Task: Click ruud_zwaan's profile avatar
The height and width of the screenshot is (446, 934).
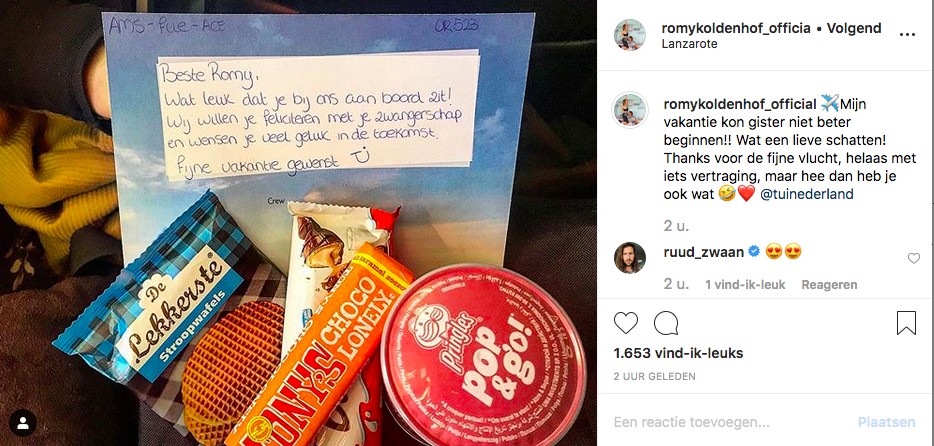Action: tap(630, 258)
